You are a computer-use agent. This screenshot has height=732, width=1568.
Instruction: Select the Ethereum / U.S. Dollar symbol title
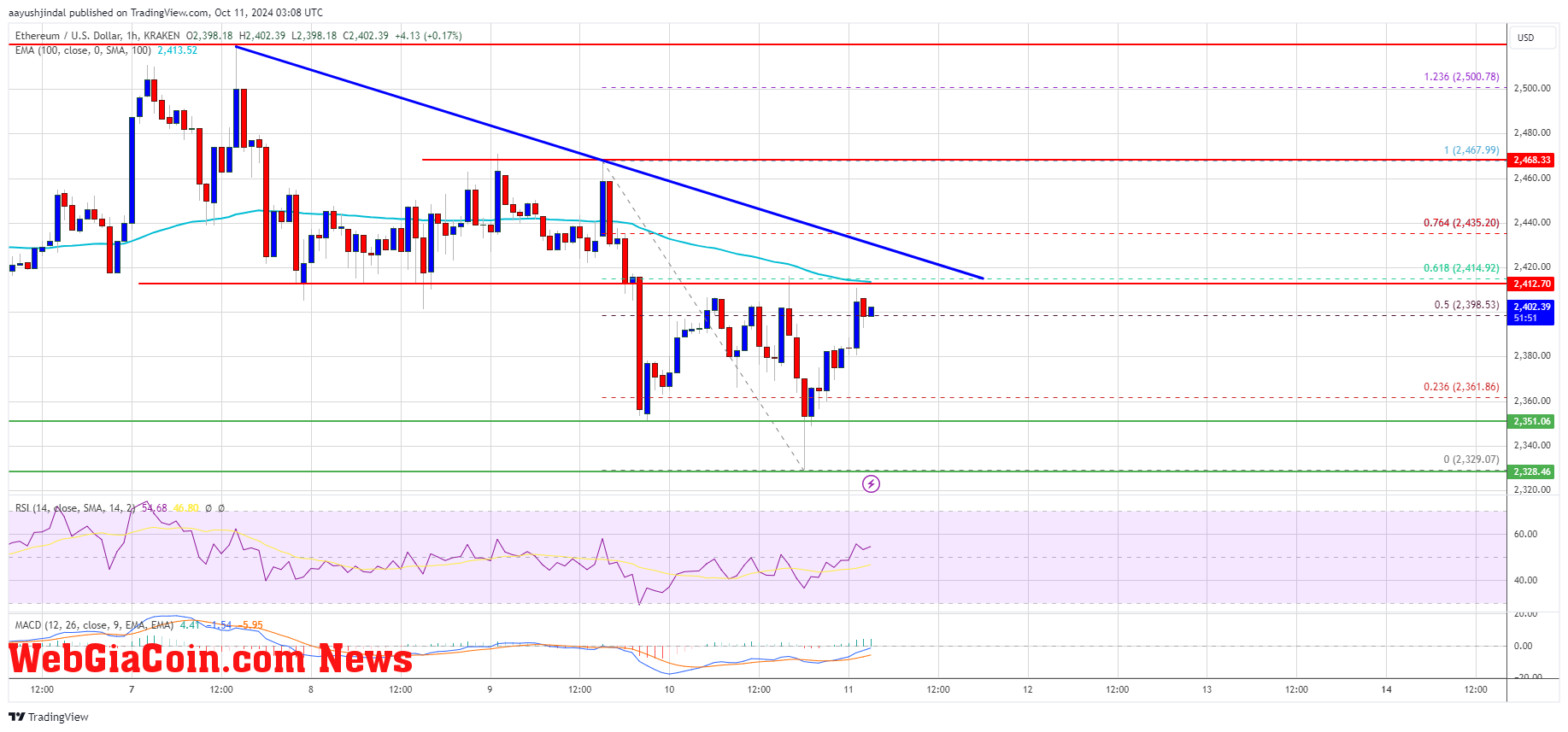[68, 36]
